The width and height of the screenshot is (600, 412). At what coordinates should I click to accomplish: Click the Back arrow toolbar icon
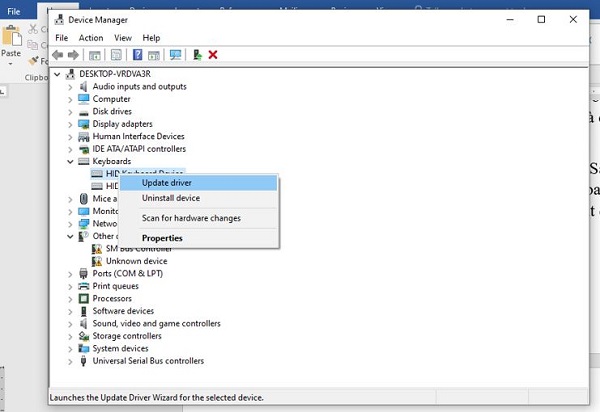[58, 55]
